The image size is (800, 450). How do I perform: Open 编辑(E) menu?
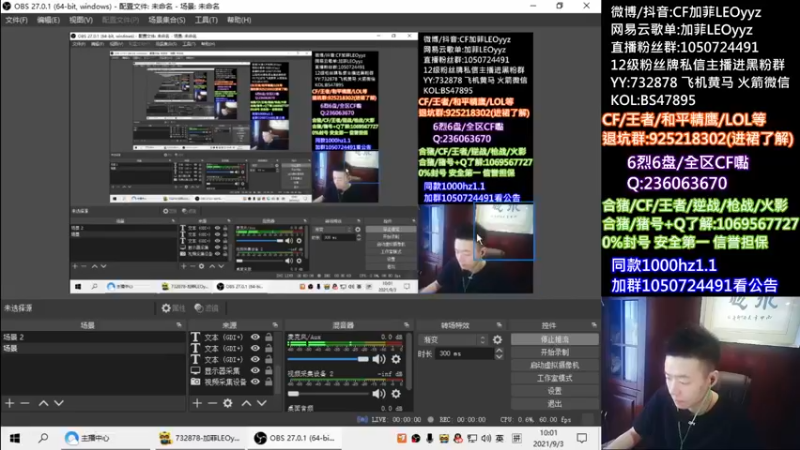(48, 20)
